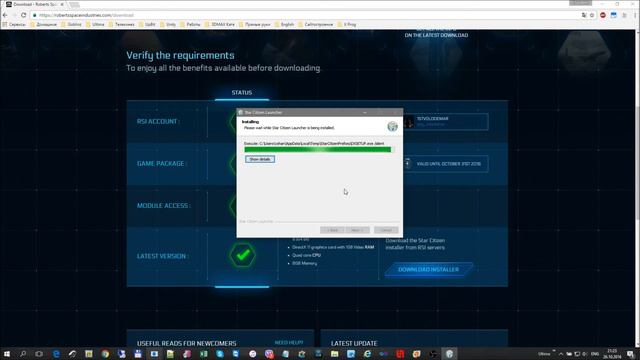Click the LATEST UPDATE heading
640x360 pixels.
[354, 344]
